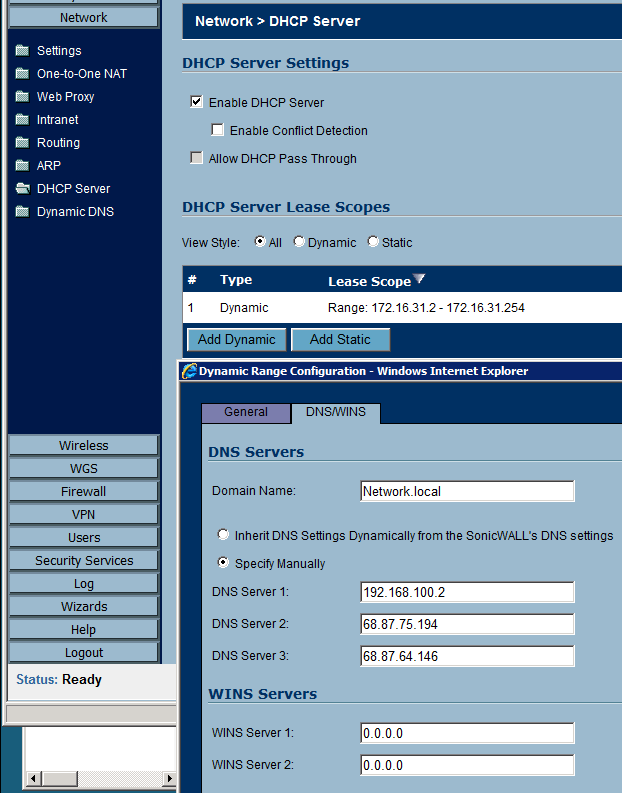Switch to the DNS/WINS tab
Screen dimensions: 622x793
(x=336, y=412)
